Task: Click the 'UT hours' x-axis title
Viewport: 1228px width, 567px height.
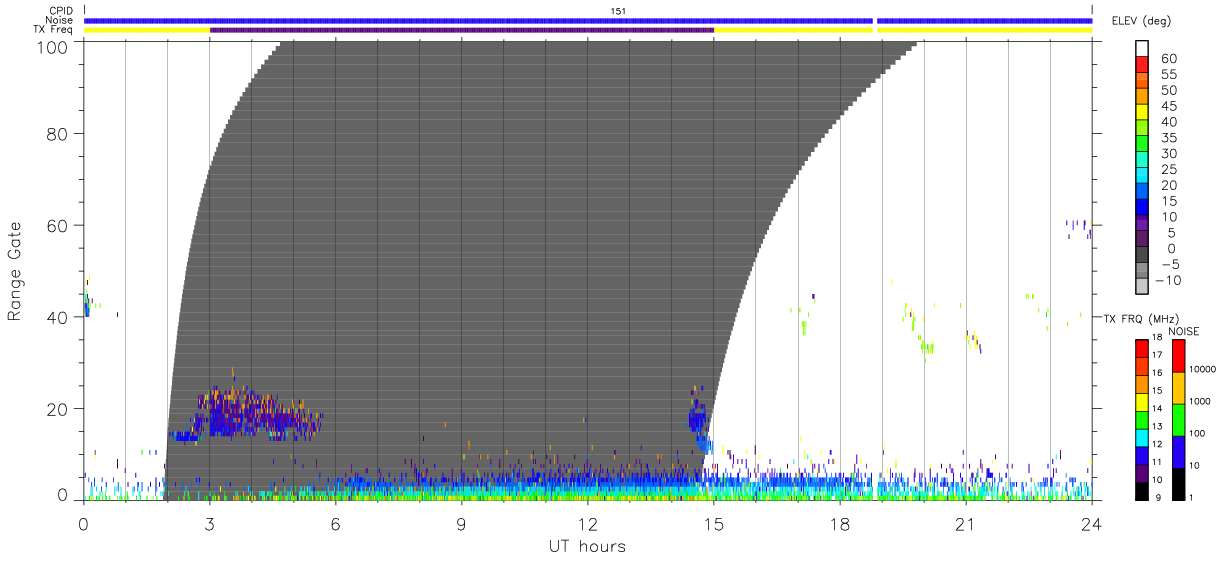Action: point(586,546)
